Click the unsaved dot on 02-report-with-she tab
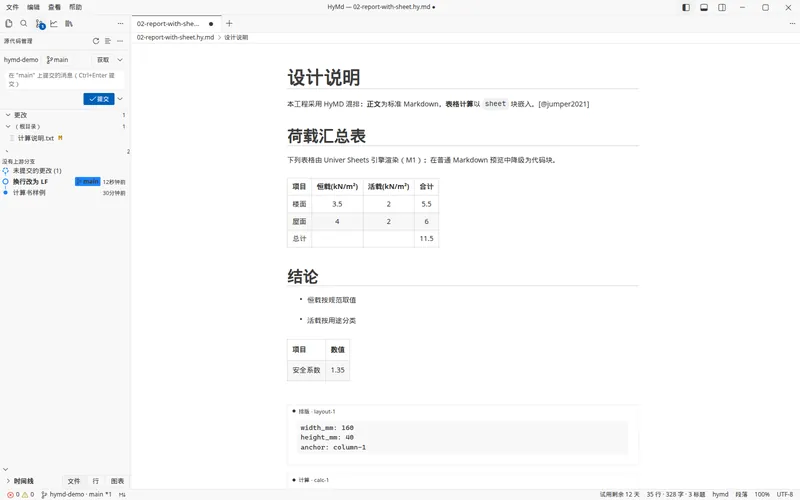 point(211,24)
